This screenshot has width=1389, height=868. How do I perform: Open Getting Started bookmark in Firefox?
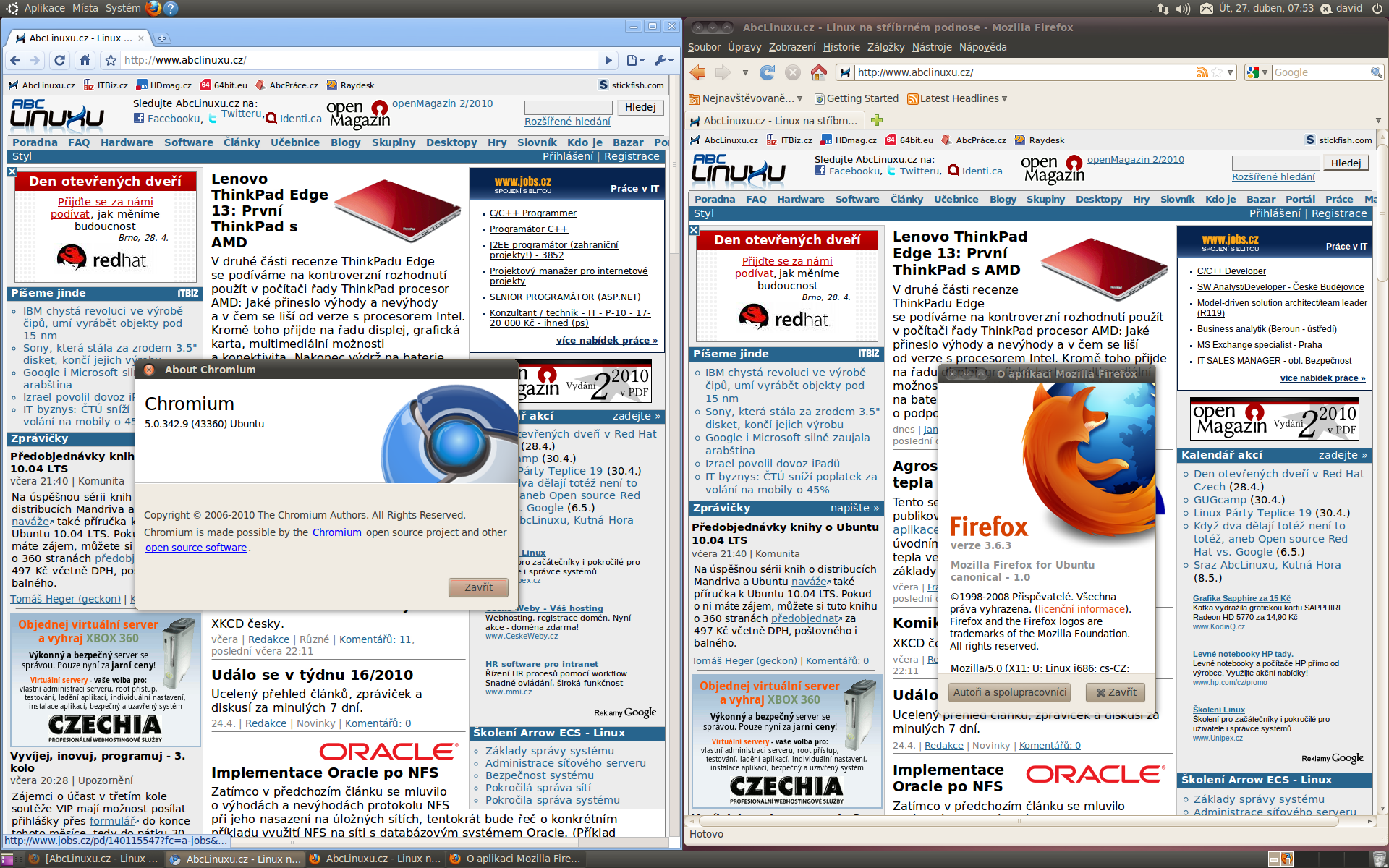856,98
